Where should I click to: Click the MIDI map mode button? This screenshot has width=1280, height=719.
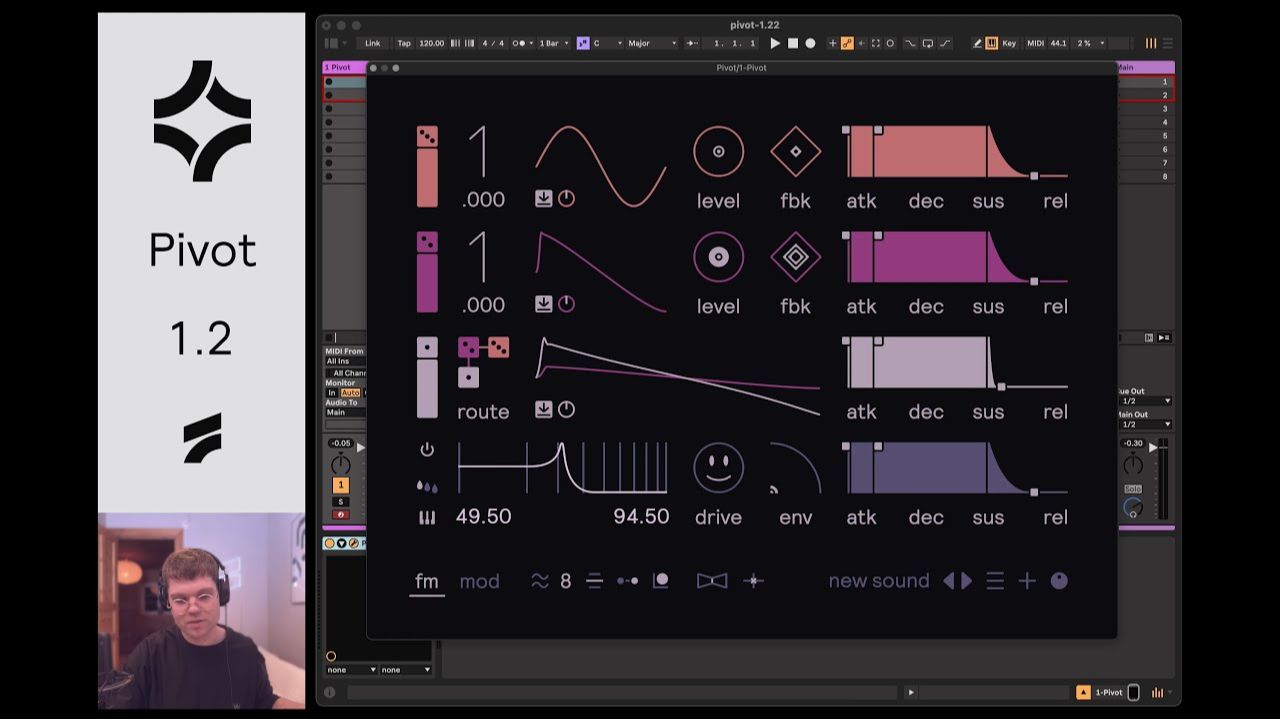tap(1035, 43)
